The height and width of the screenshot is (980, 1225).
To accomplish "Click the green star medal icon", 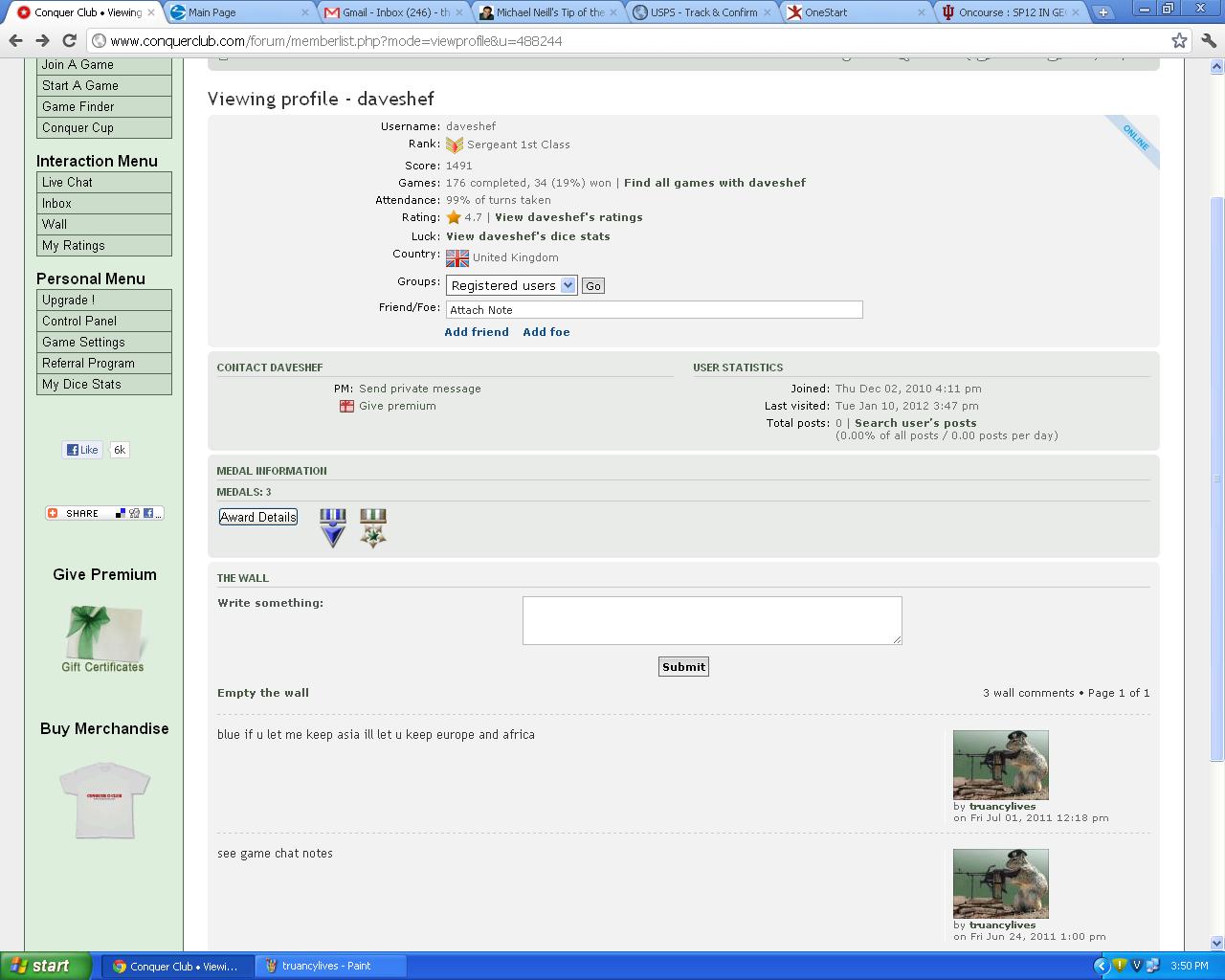I will point(372,527).
